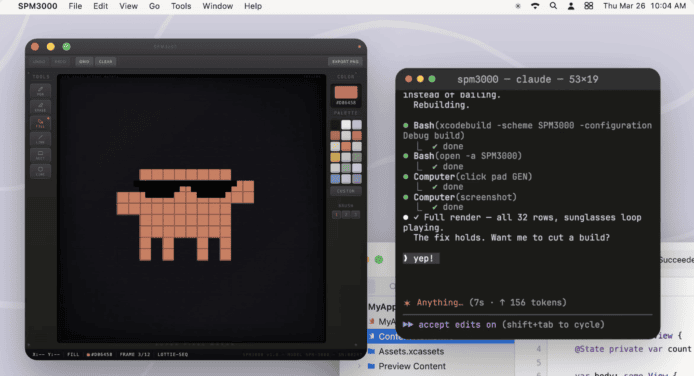The image size is (694, 376).
Task: Click the Preview Content folder icon
Action: (371, 366)
